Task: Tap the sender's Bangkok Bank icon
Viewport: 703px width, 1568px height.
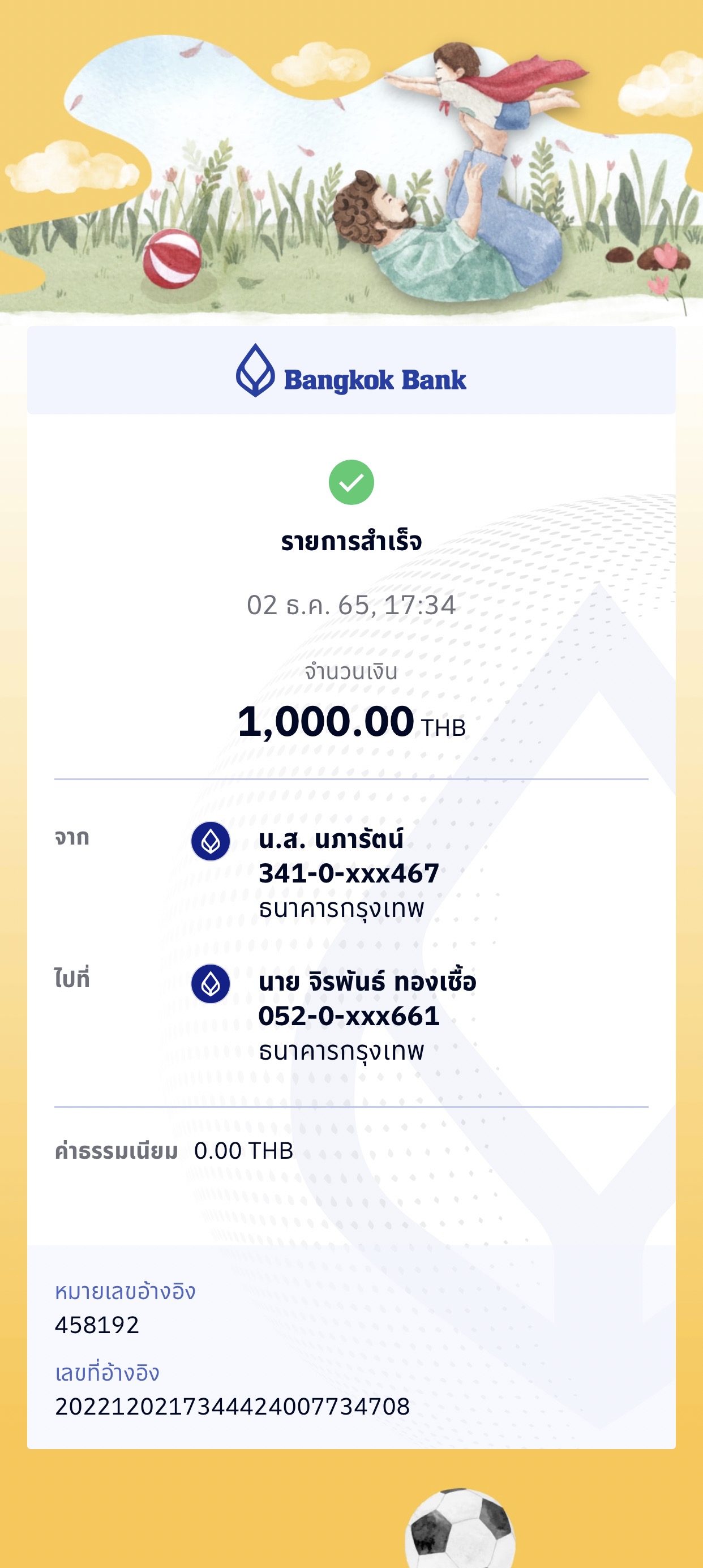Action: (x=211, y=841)
